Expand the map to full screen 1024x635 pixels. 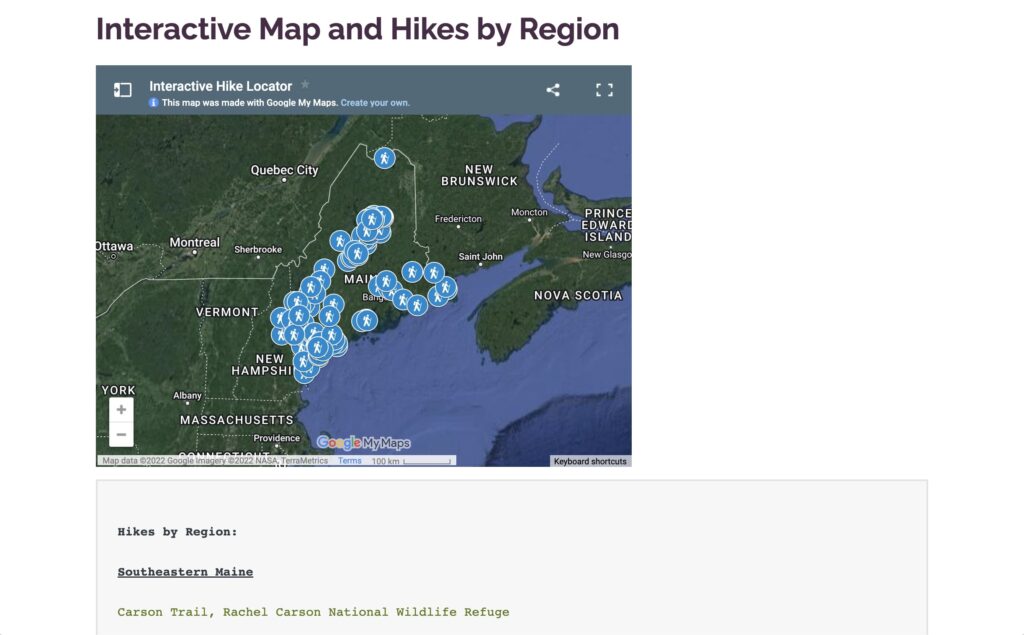[604, 90]
